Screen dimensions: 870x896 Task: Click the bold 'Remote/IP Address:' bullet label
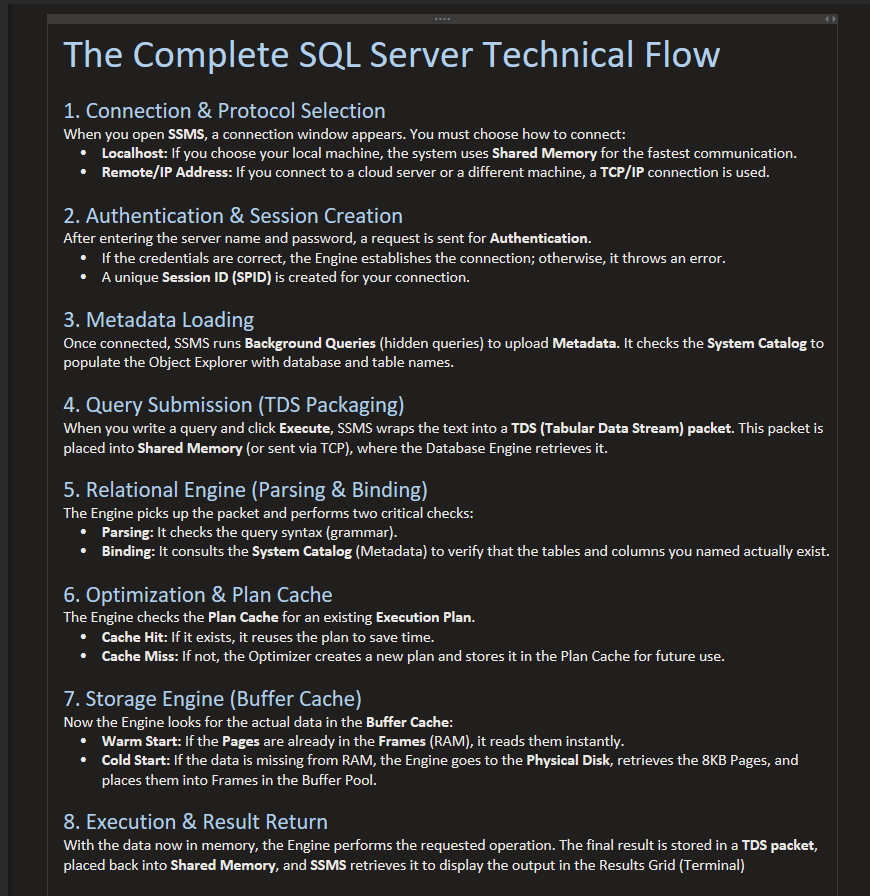[x=167, y=172]
